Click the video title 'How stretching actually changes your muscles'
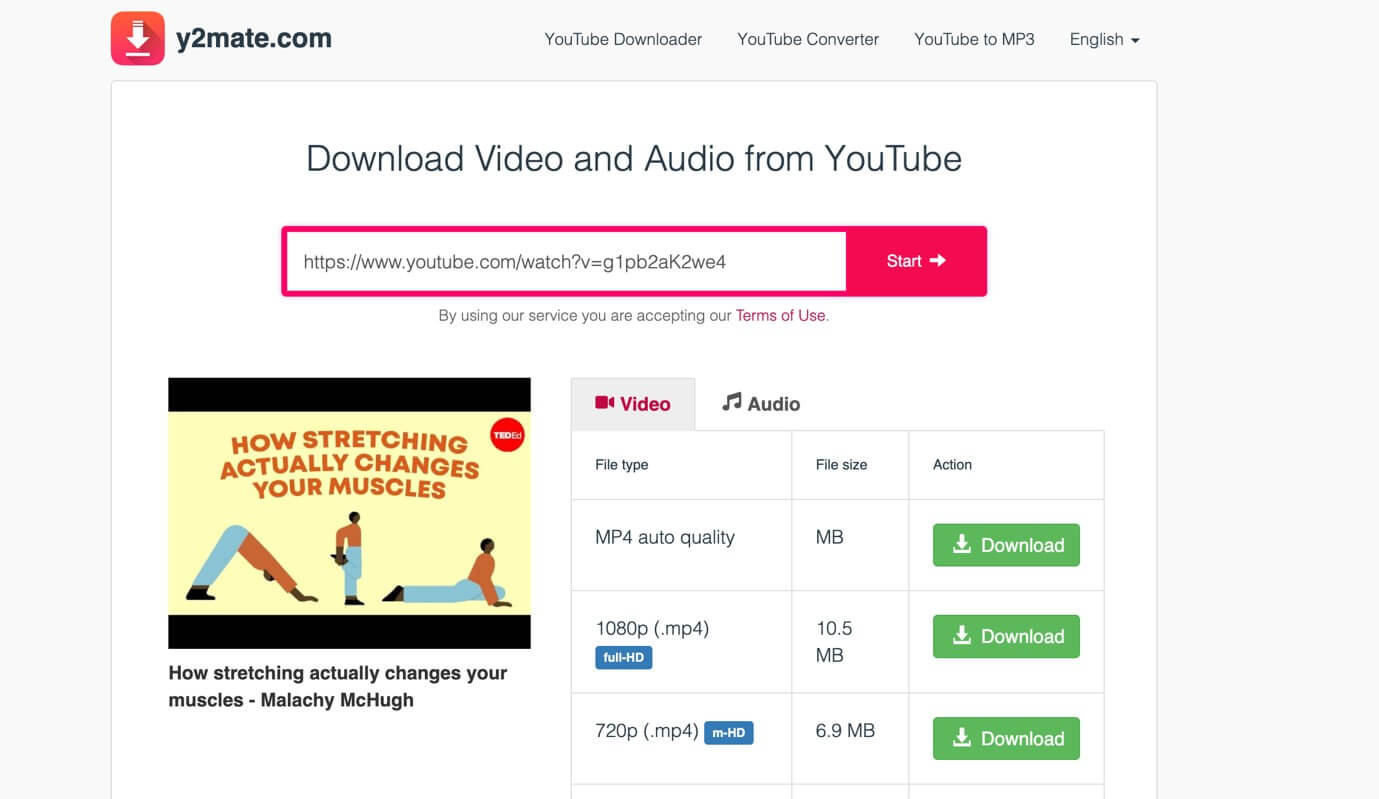This screenshot has height=799, width=1379. 338,686
